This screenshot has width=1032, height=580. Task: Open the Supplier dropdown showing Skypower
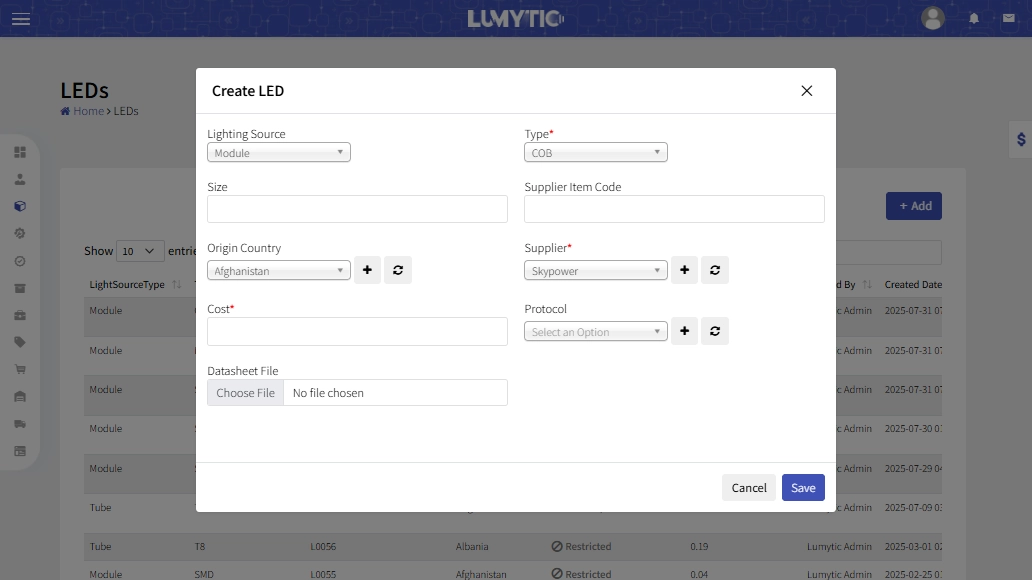(x=596, y=271)
